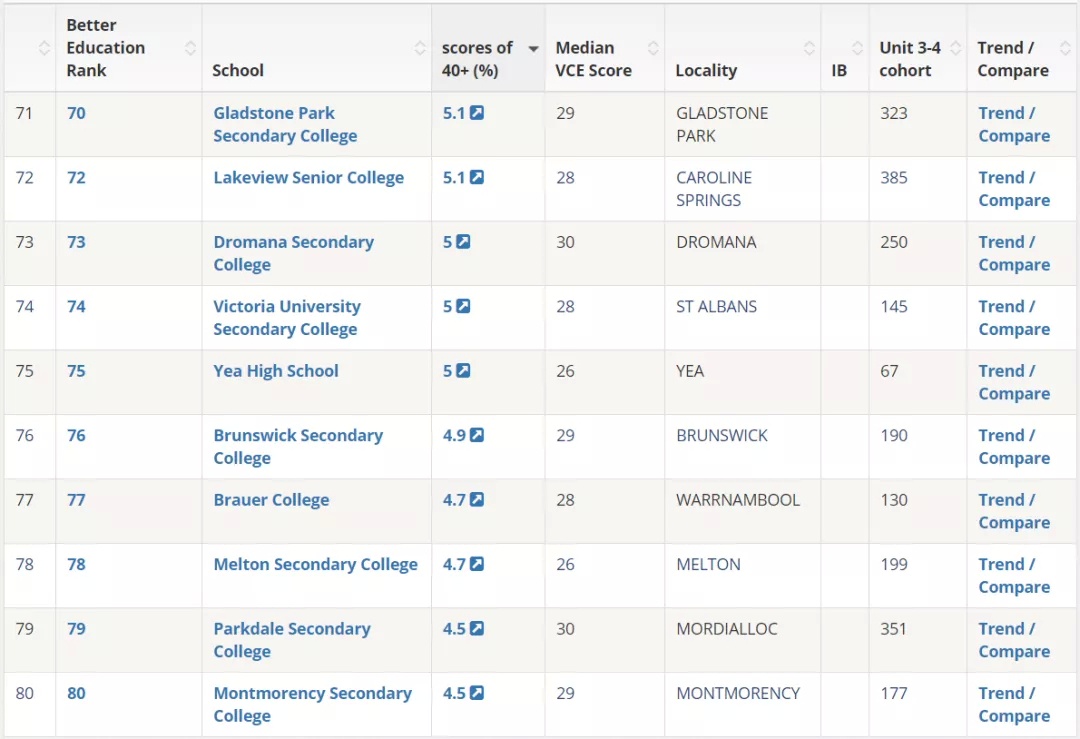Sort by Median VCE Score column

tap(653, 48)
